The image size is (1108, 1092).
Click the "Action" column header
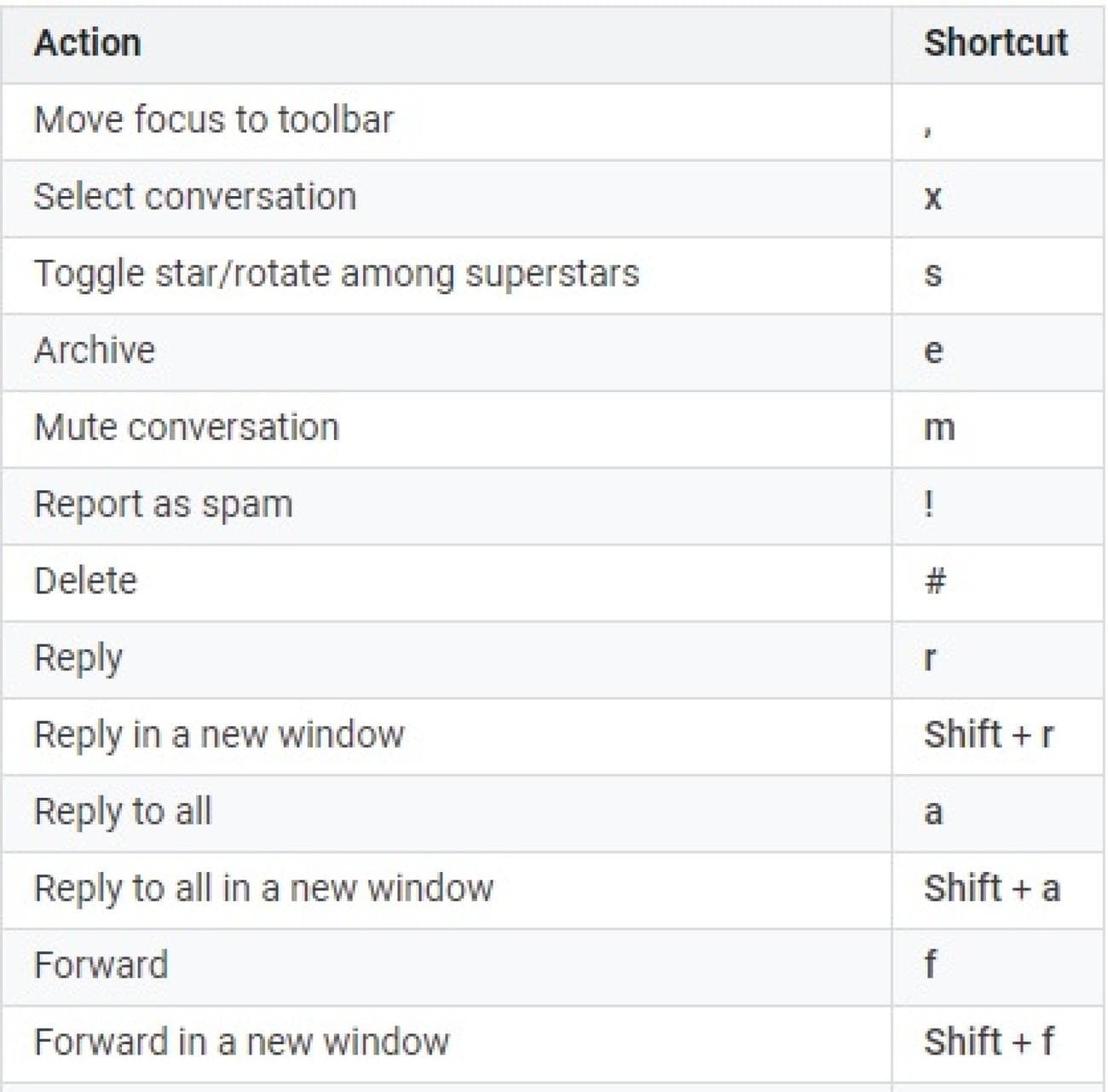[87, 43]
